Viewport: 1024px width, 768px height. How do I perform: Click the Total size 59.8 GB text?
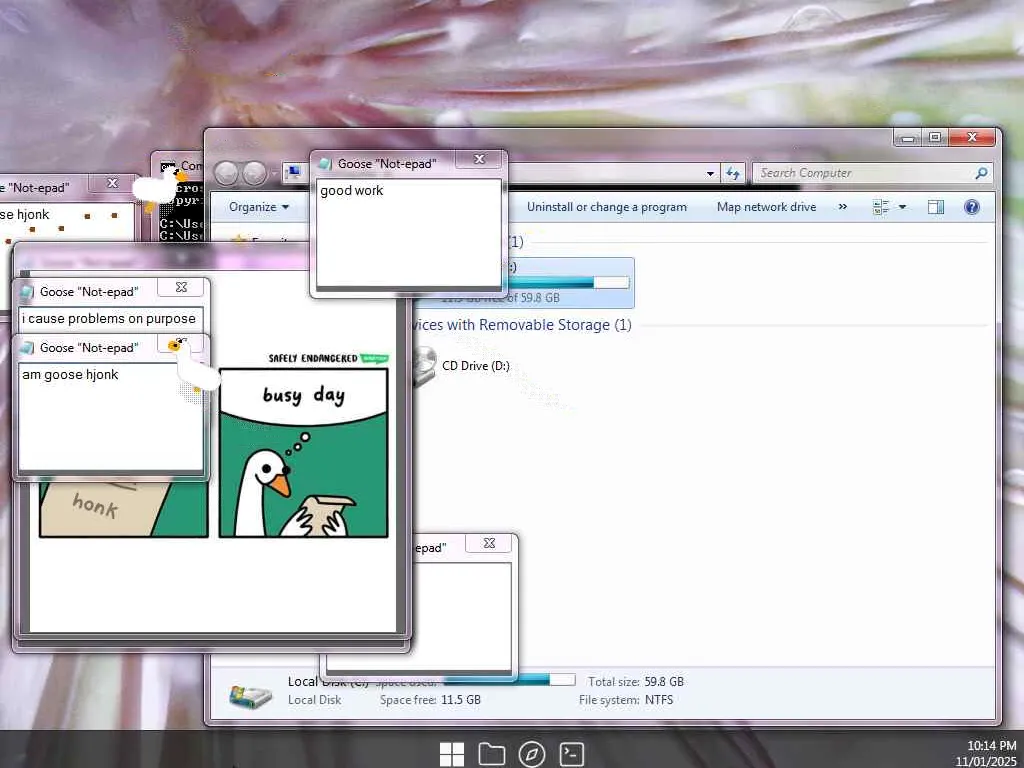tap(635, 682)
